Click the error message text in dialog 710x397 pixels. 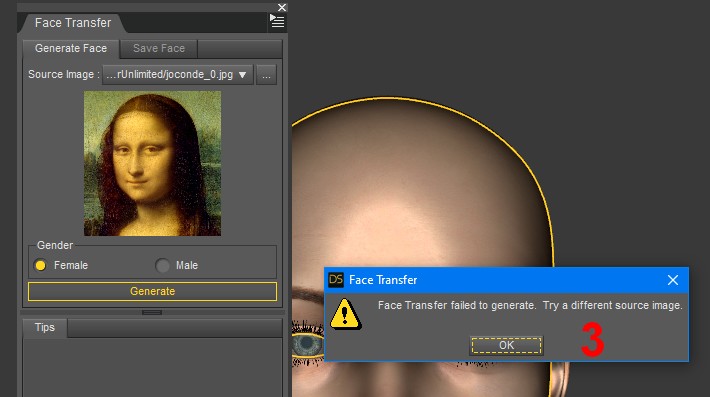[x=530, y=306]
